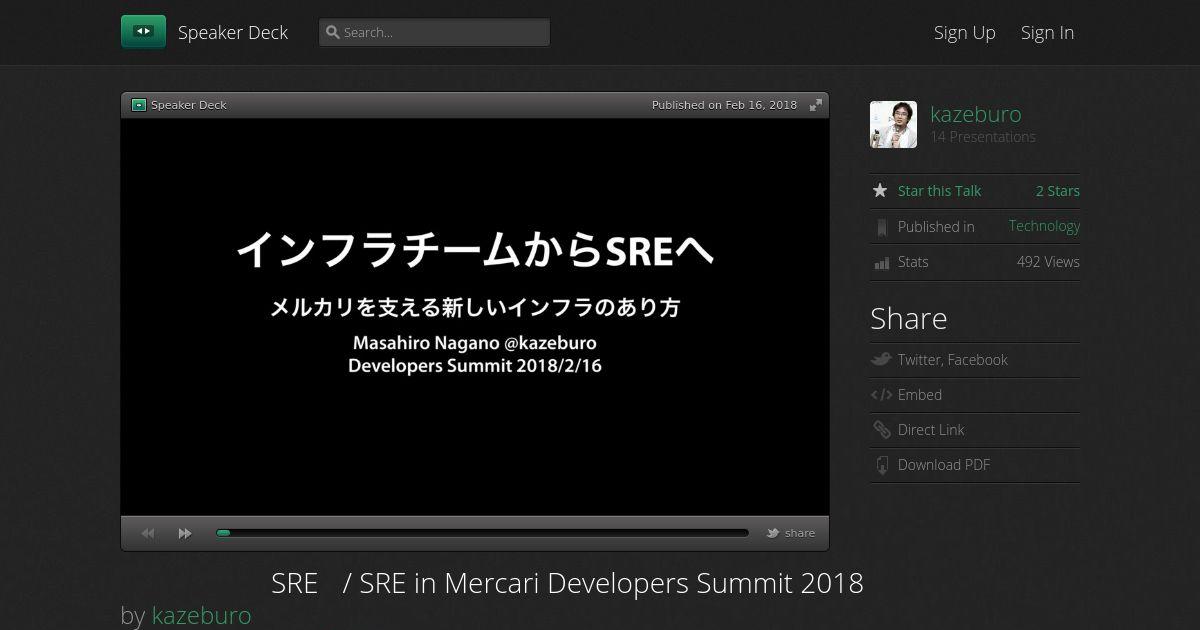The image size is (1200, 630).
Task: Click the kazeburo author link below title
Action: point(201,615)
